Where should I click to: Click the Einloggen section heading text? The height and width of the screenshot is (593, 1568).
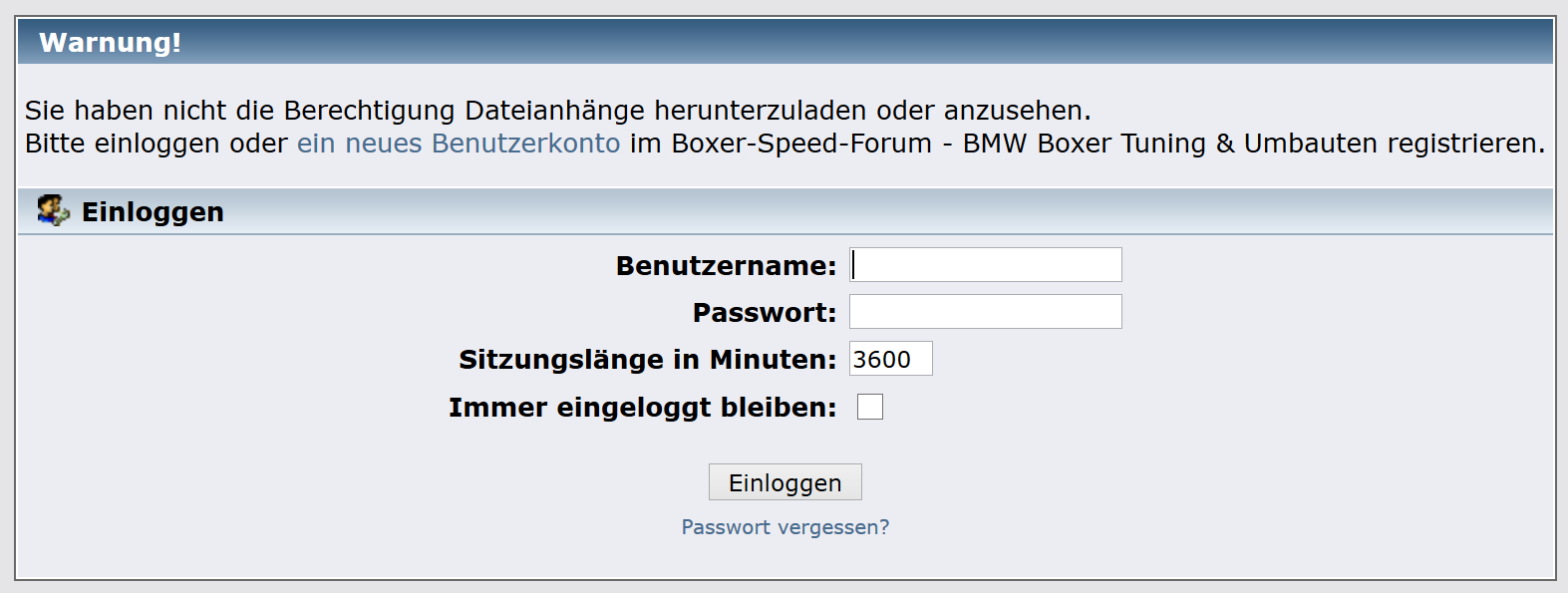tap(153, 212)
